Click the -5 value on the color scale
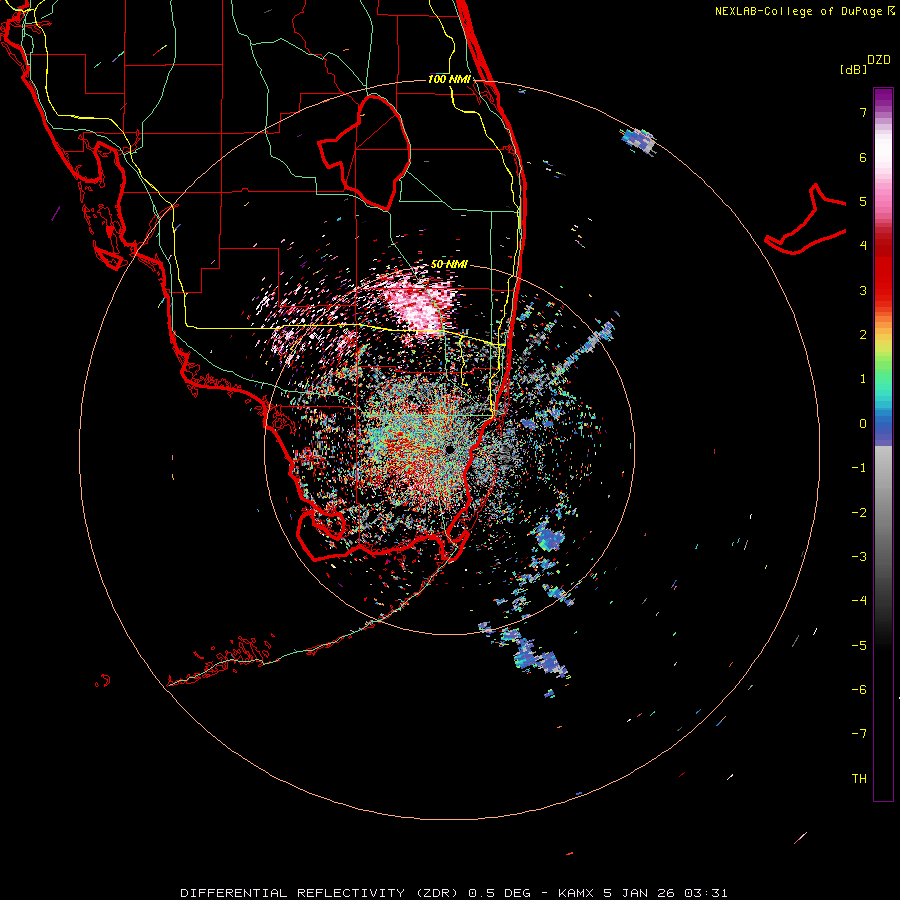Screen dimensions: 900x900 coord(859,646)
